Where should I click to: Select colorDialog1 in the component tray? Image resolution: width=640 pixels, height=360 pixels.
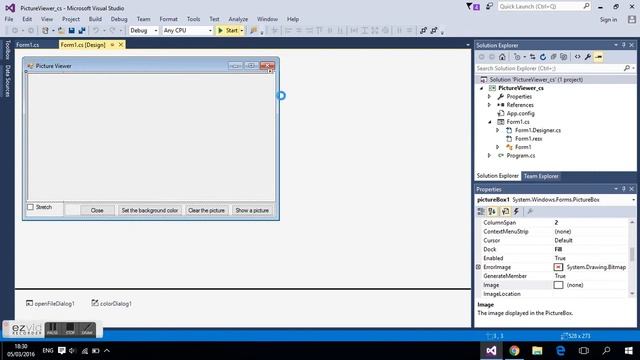pos(111,303)
